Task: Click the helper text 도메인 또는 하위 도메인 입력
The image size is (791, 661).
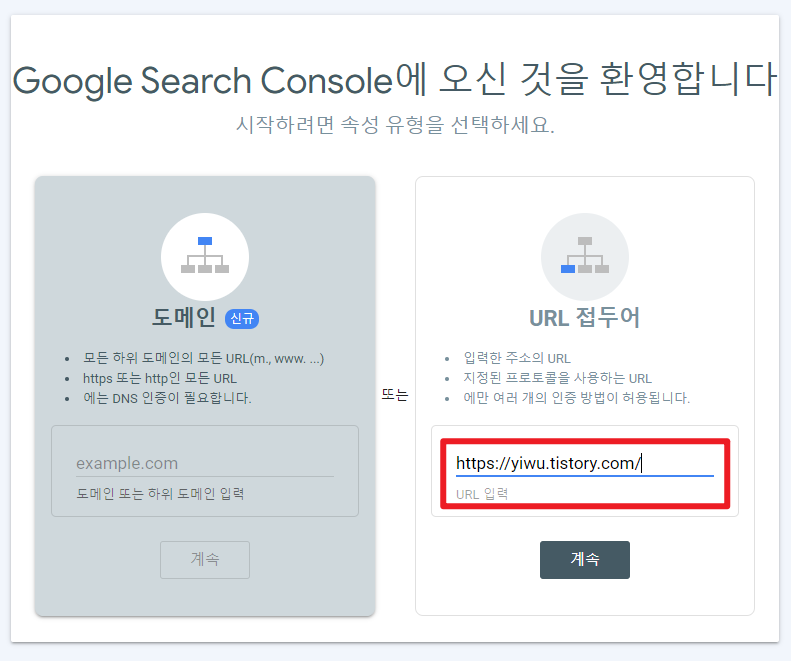Action: 160,493
